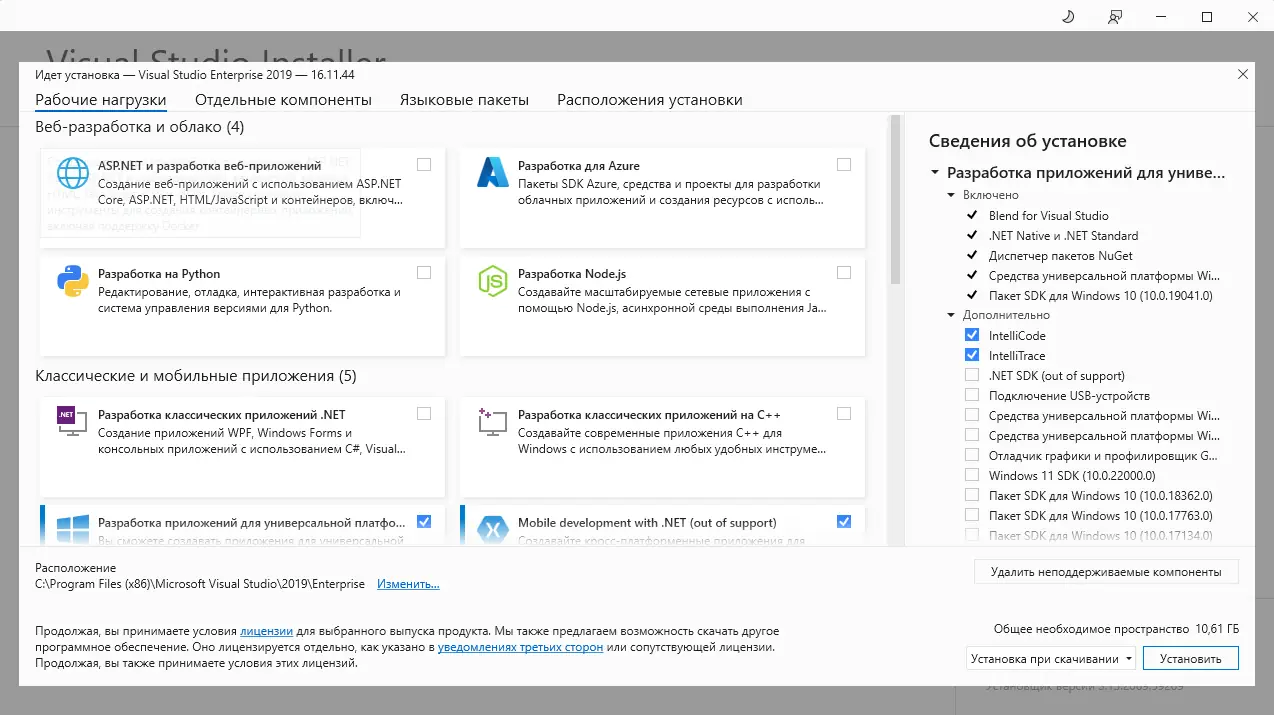Click the Azure workload logo icon
Screen dimensions: 1274x715
coord(493,173)
